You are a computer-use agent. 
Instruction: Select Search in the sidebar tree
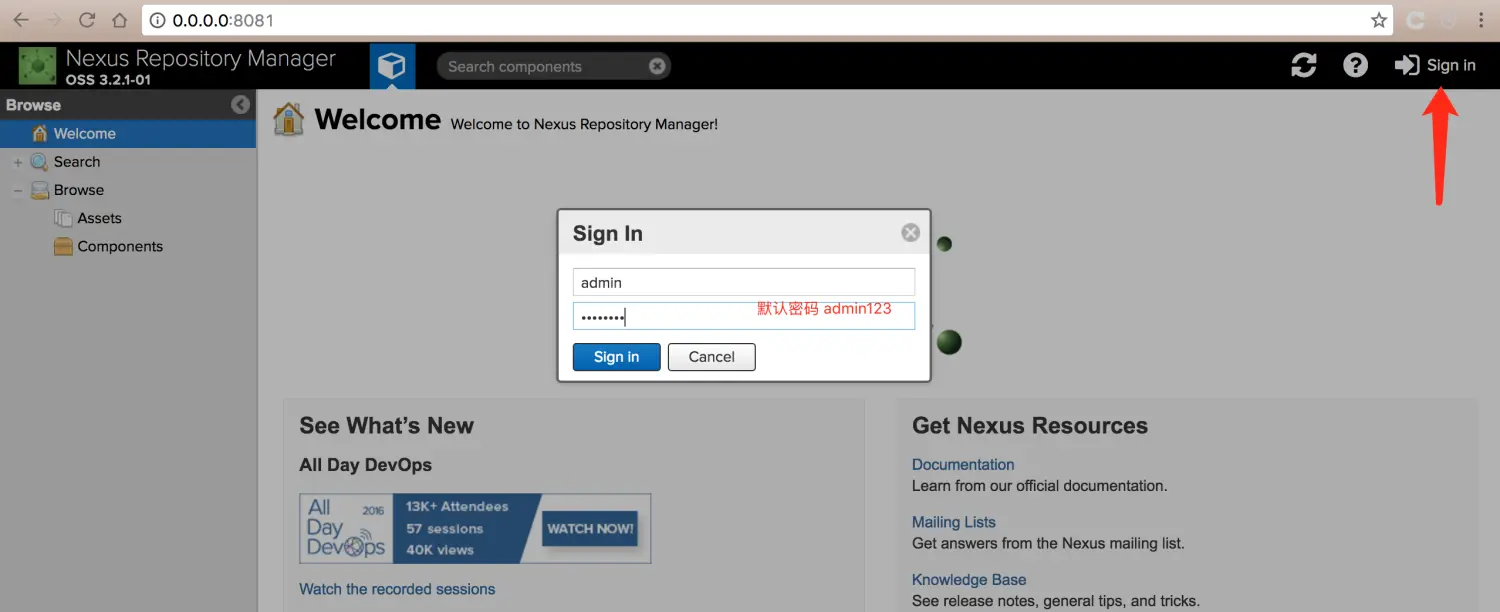coord(77,162)
